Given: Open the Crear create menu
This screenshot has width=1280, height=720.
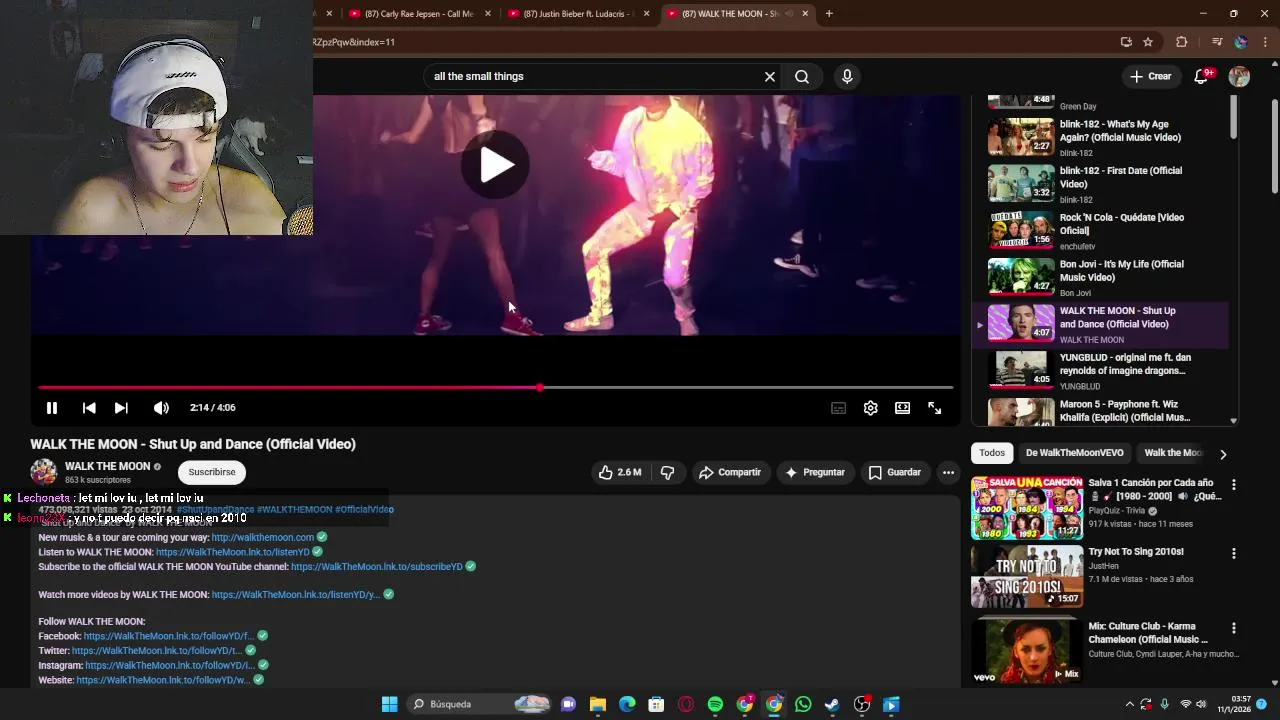Looking at the screenshot, I should click(1150, 76).
